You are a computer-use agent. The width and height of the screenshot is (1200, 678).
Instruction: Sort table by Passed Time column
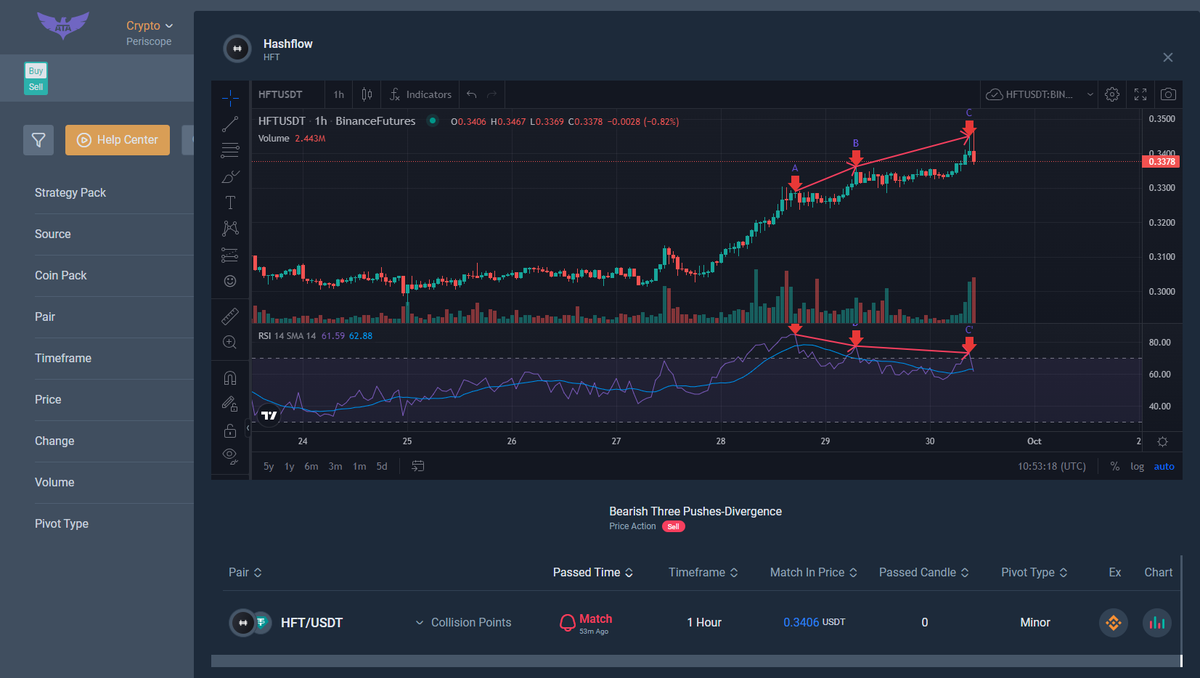[x=592, y=572]
